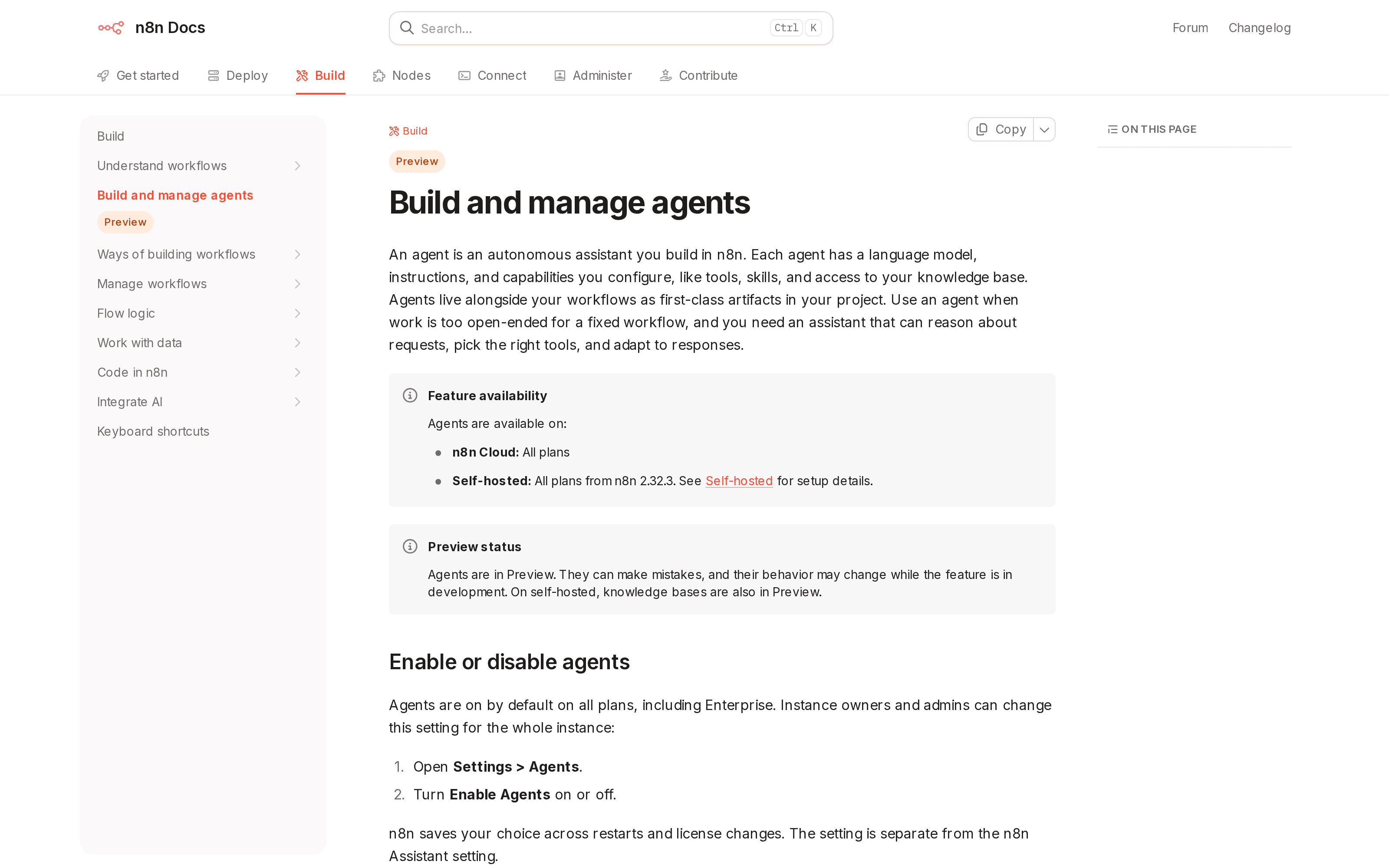Click the Connect terminal icon

point(464,76)
